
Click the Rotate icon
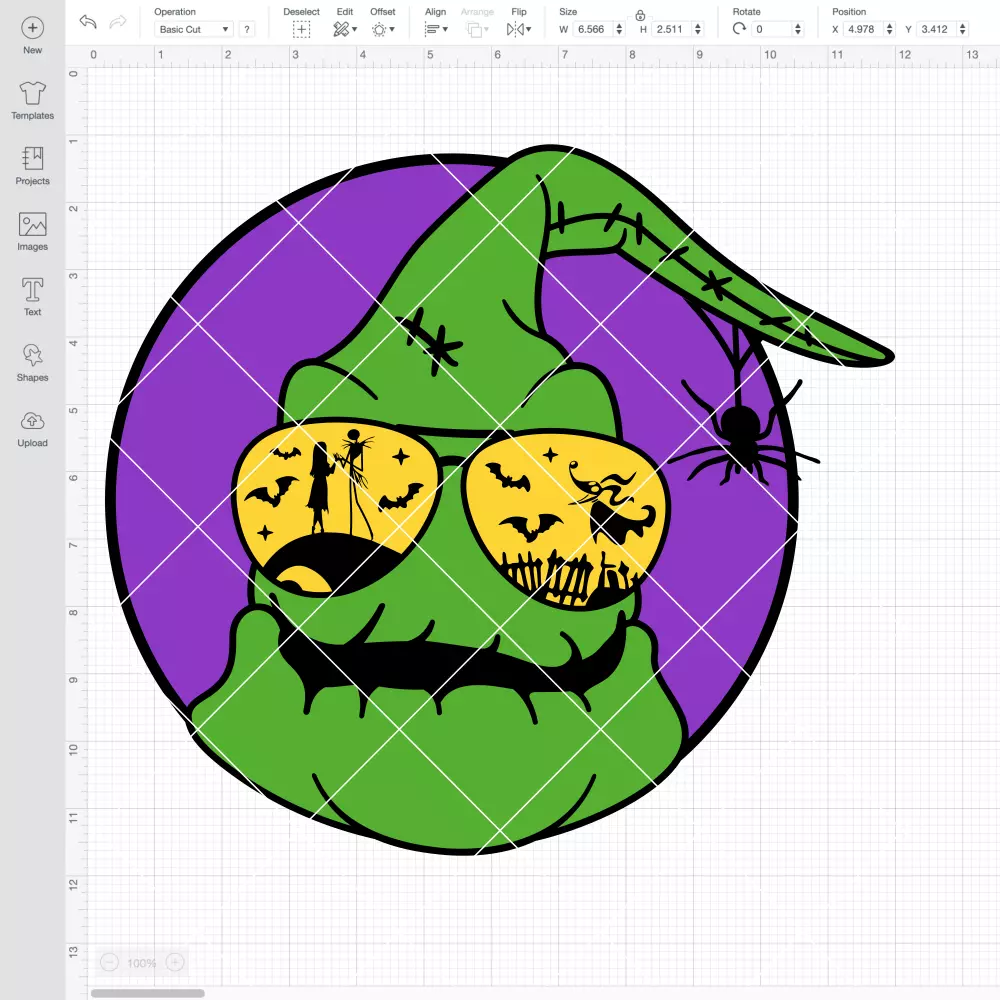click(739, 29)
